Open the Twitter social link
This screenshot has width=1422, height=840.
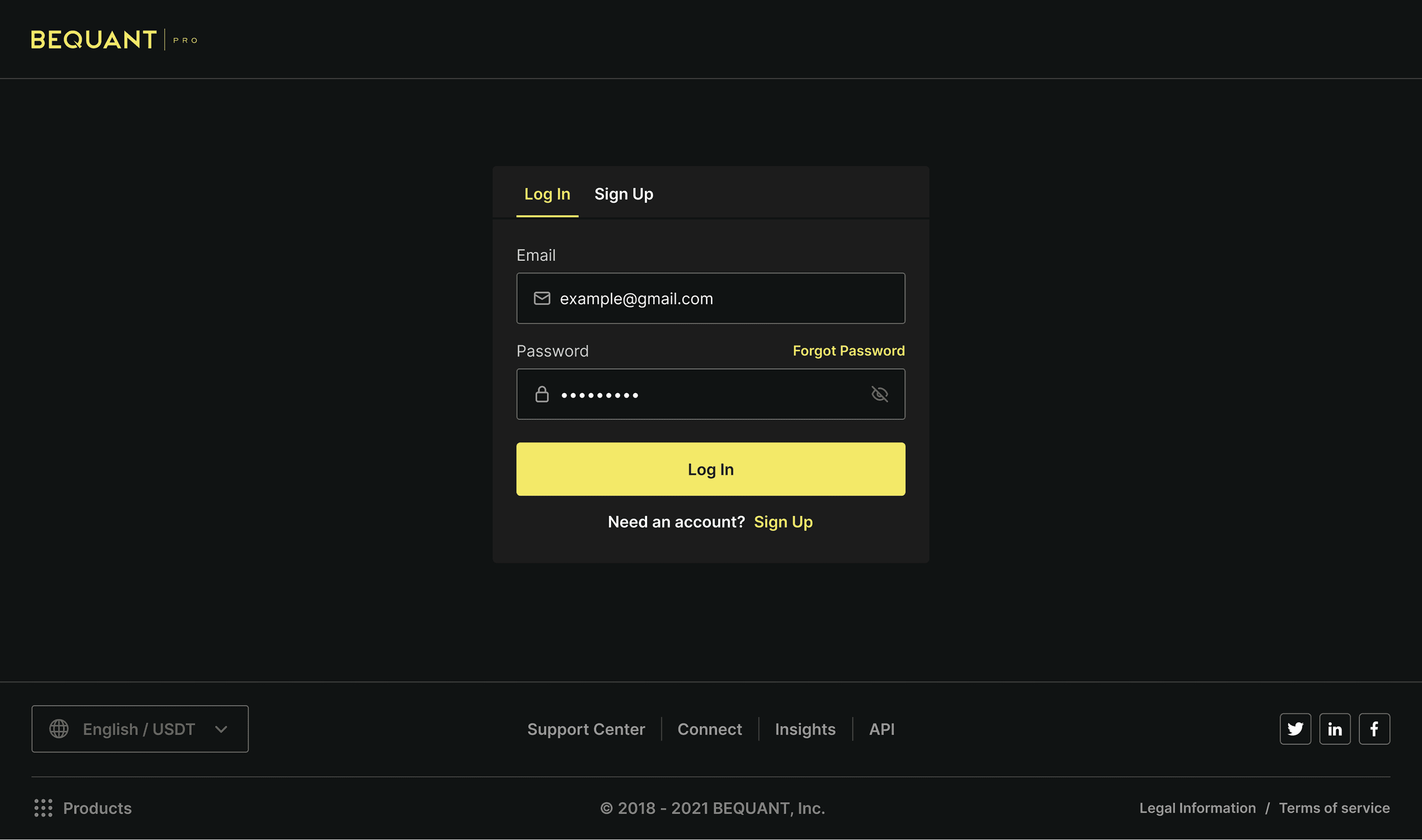click(x=1295, y=729)
